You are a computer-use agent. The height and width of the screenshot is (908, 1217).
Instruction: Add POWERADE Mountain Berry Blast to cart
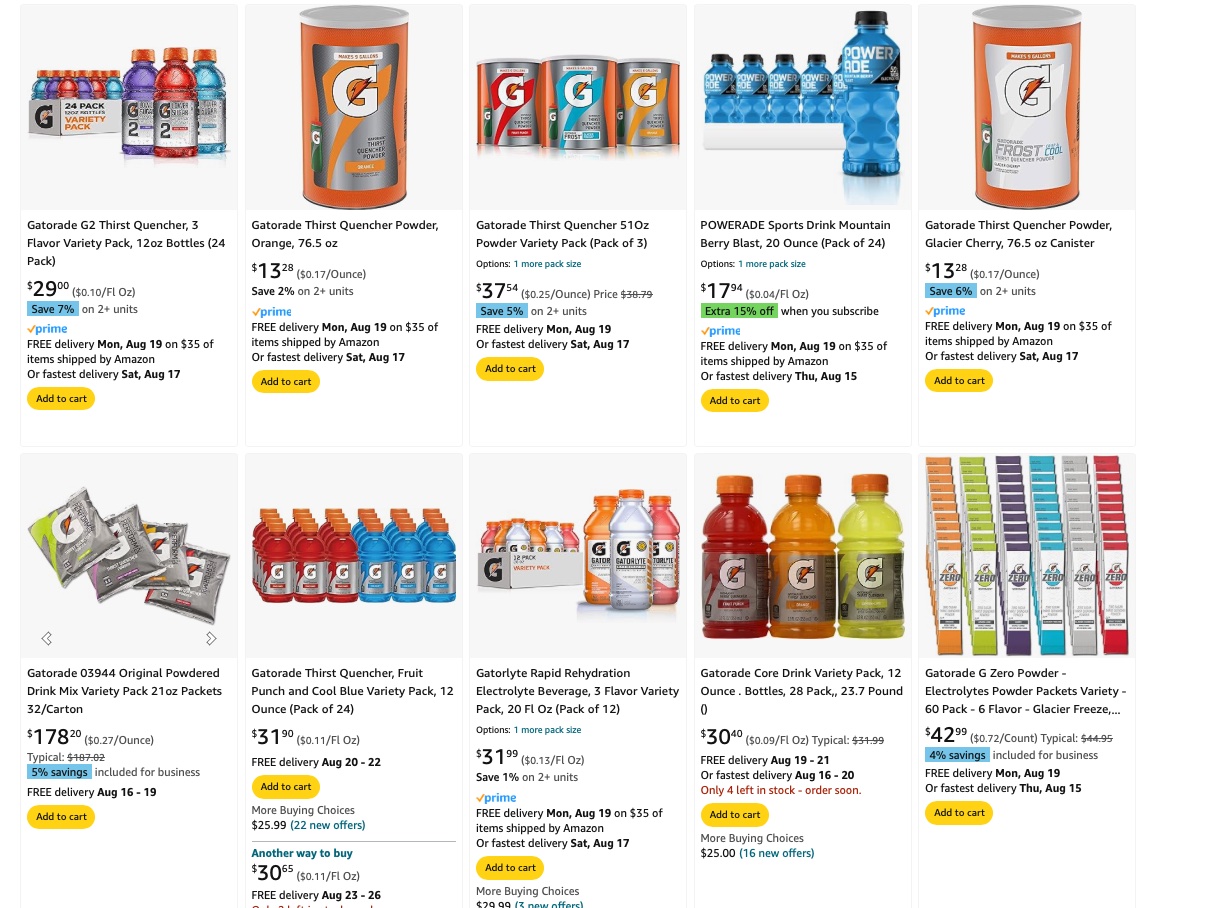(735, 401)
